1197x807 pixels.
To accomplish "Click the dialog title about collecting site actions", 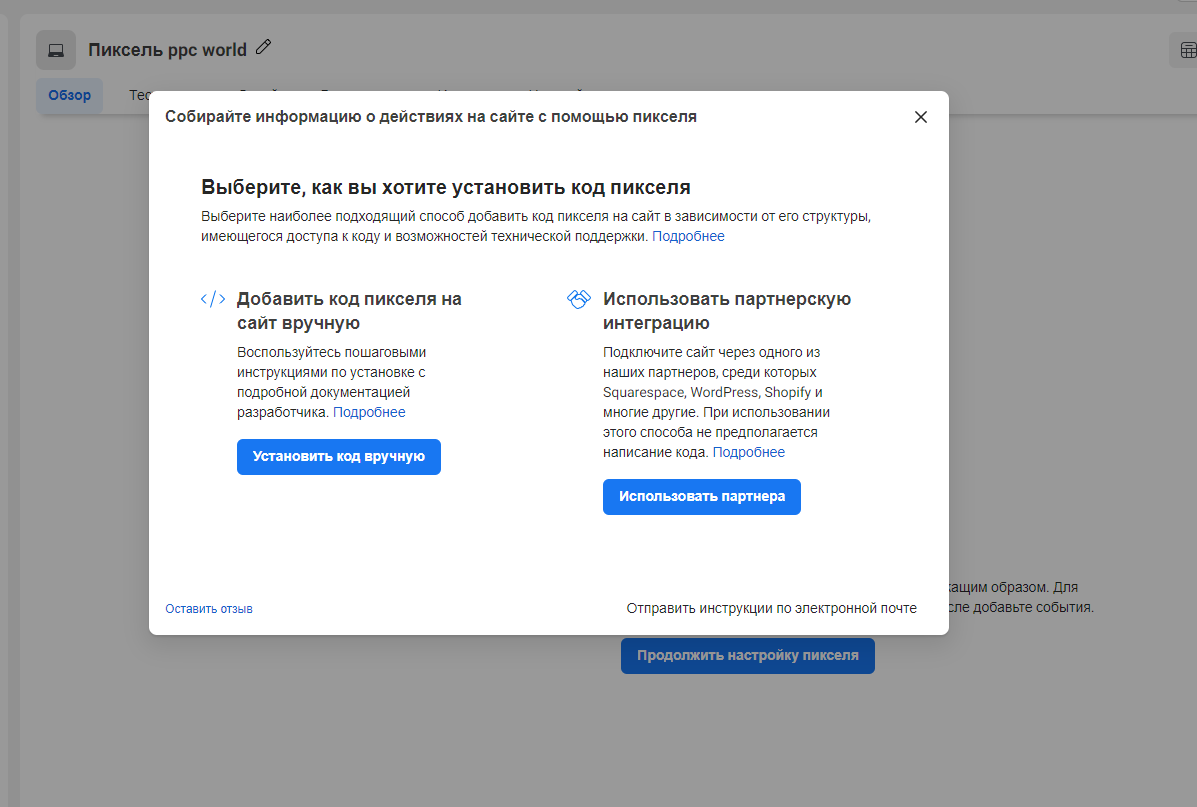I will click(x=431, y=117).
